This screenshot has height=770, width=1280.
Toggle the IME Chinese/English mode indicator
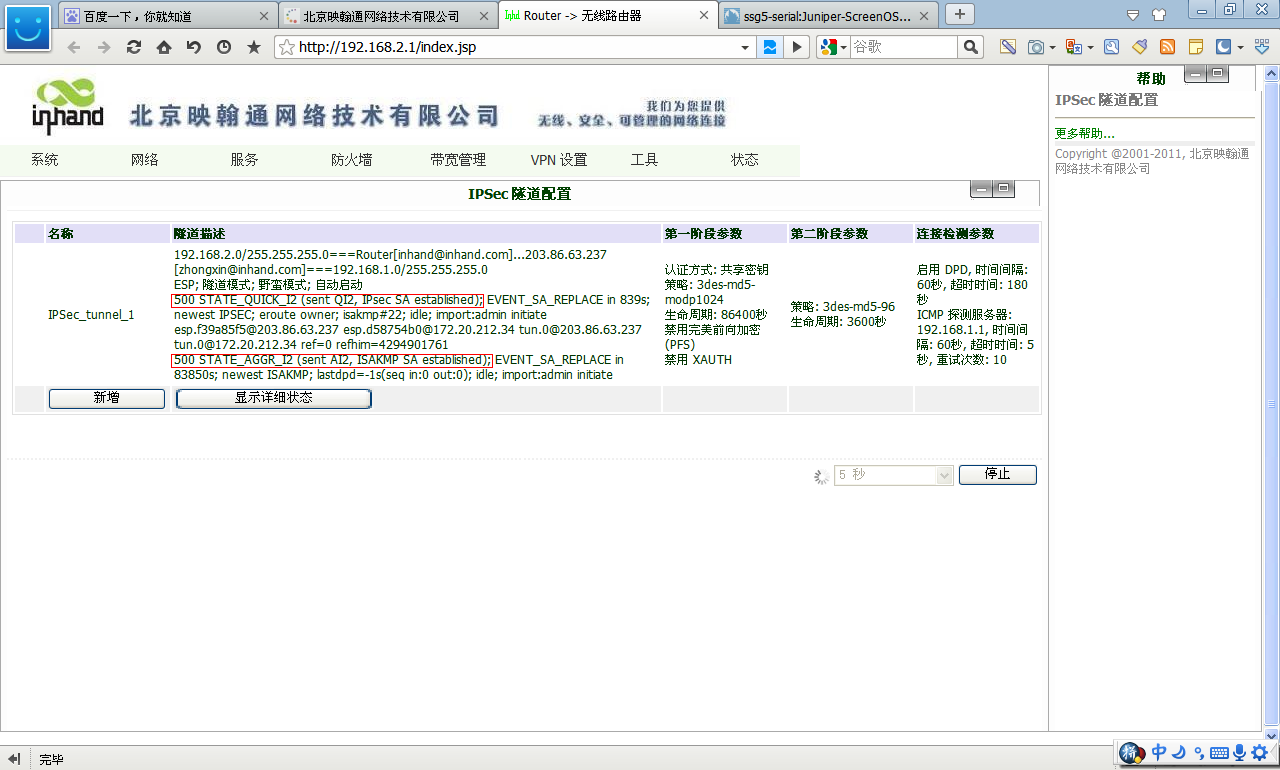1159,752
